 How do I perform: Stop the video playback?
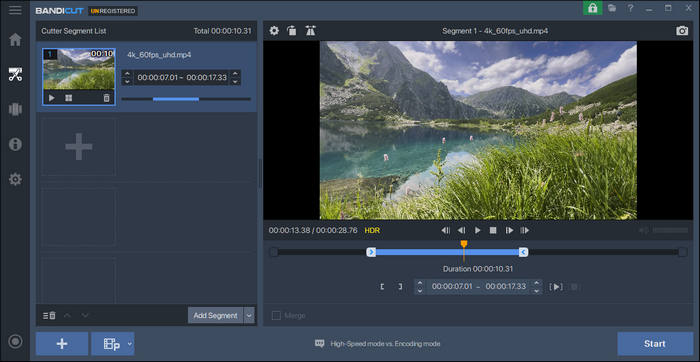point(493,230)
